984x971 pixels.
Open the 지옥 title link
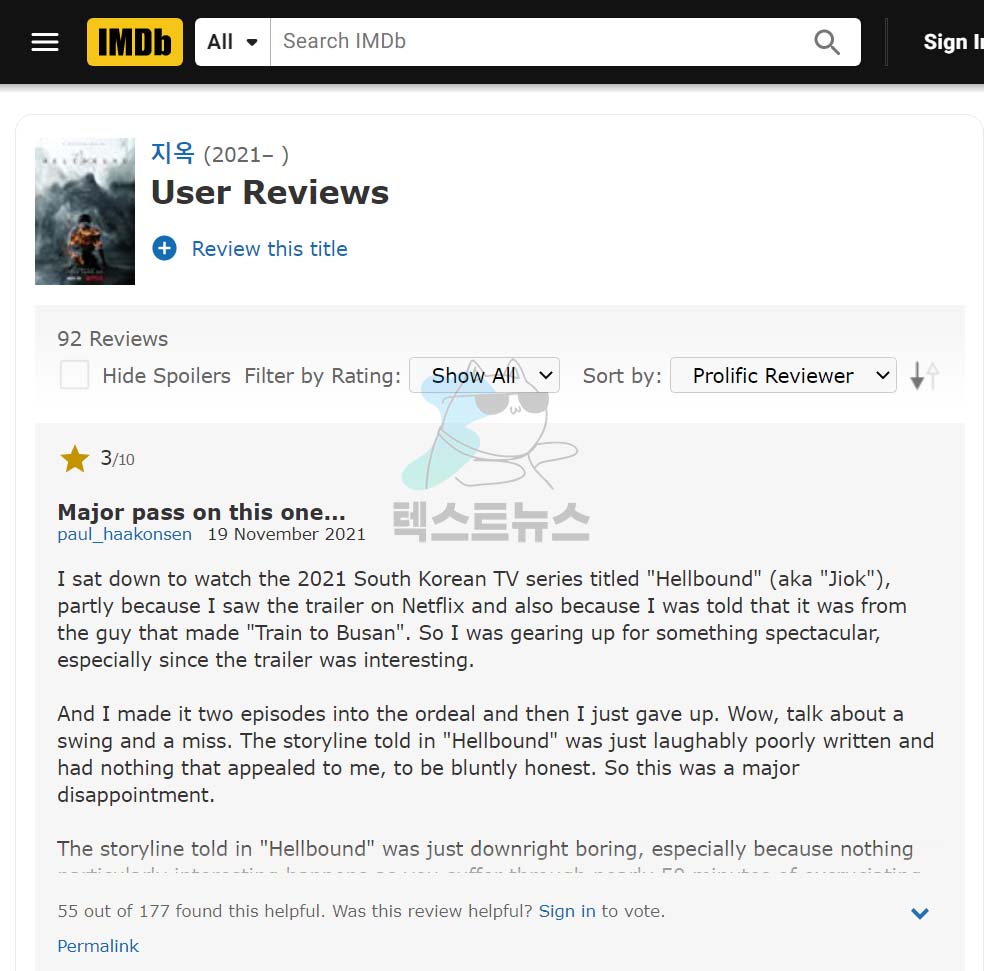click(173, 153)
